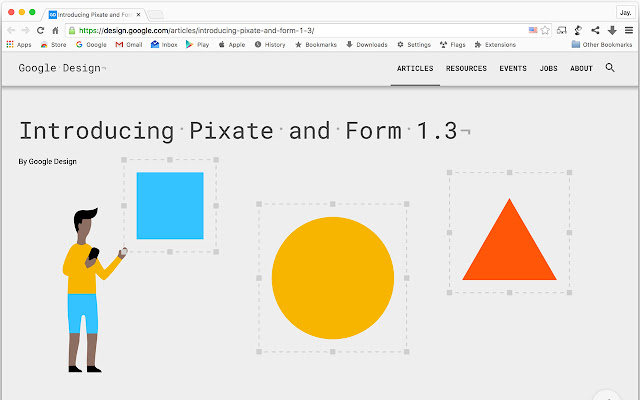Viewport: 640px width, 400px height.
Task: Select the Events nav item
Action: click(x=513, y=68)
